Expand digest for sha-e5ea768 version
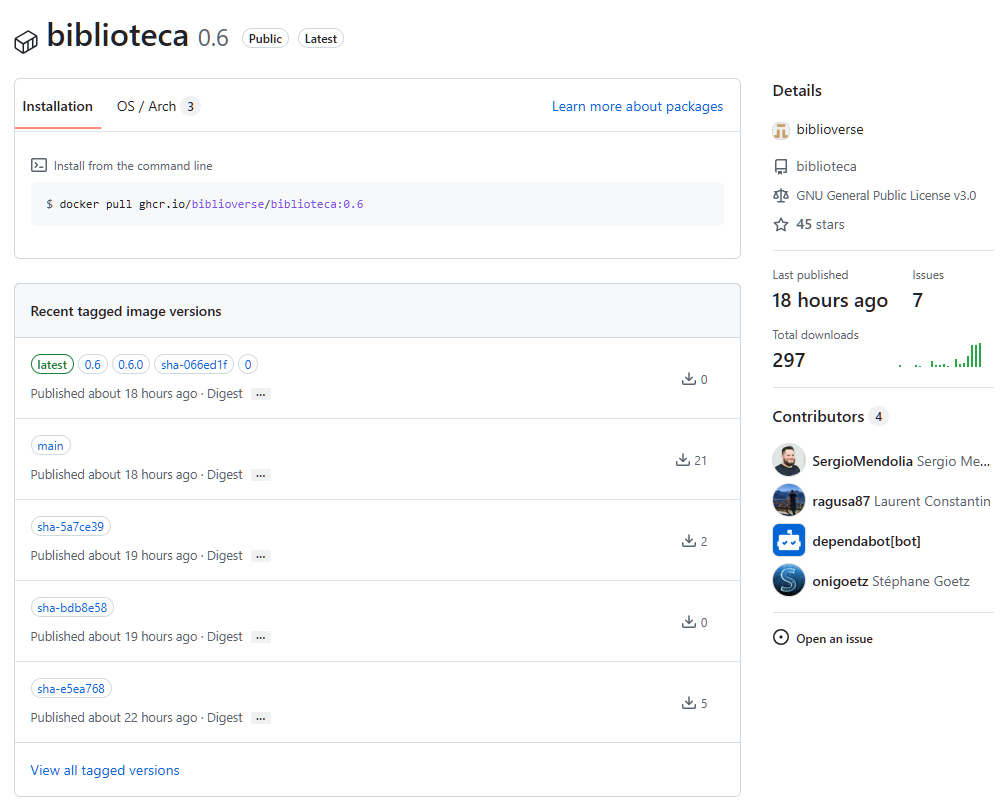 261,718
